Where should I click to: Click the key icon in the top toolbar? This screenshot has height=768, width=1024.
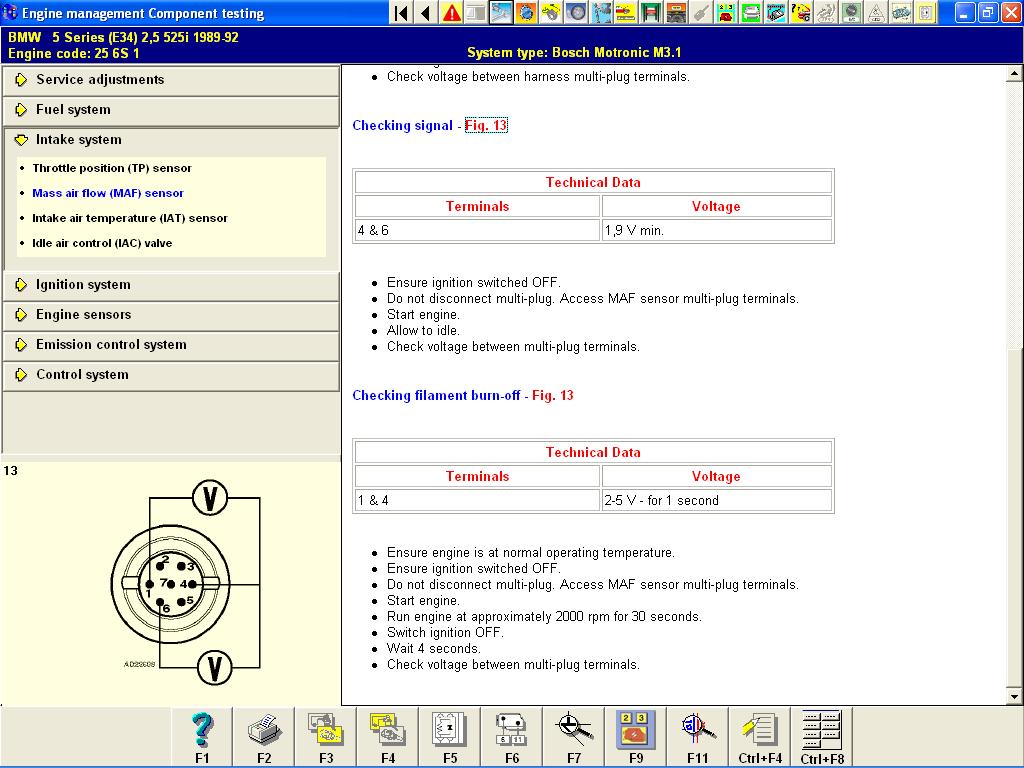coord(701,12)
